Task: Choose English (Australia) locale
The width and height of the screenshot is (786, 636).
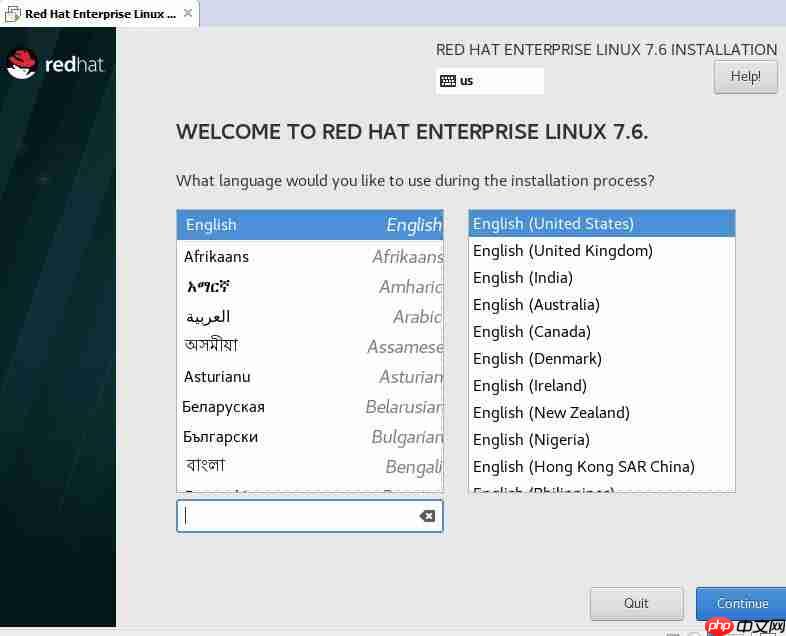Action: pyautogui.click(x=602, y=305)
